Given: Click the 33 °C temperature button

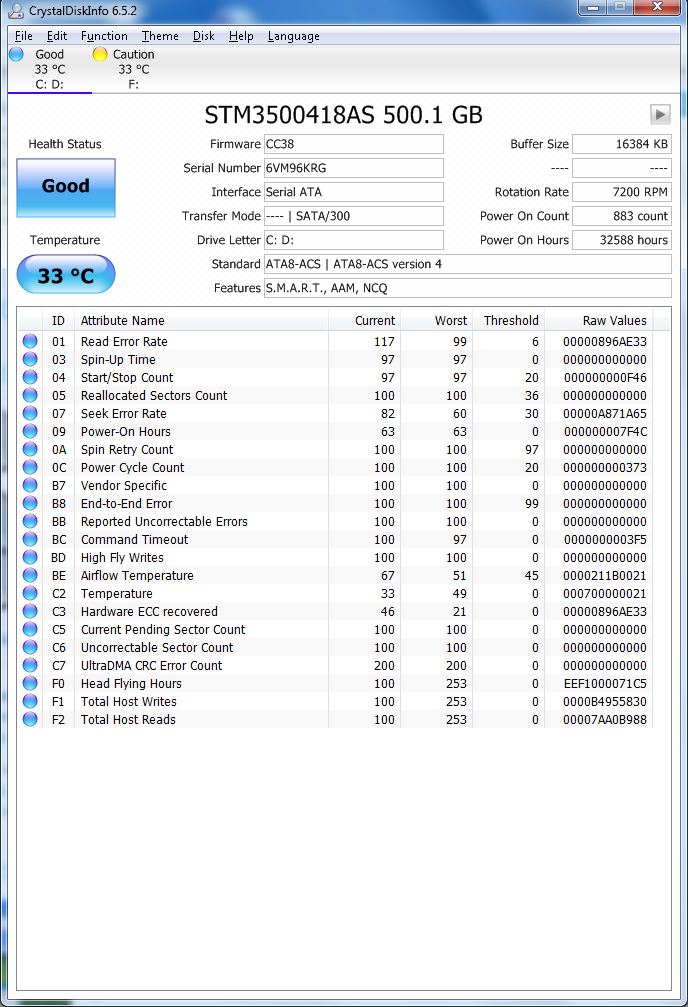Looking at the screenshot, I should [x=66, y=275].
